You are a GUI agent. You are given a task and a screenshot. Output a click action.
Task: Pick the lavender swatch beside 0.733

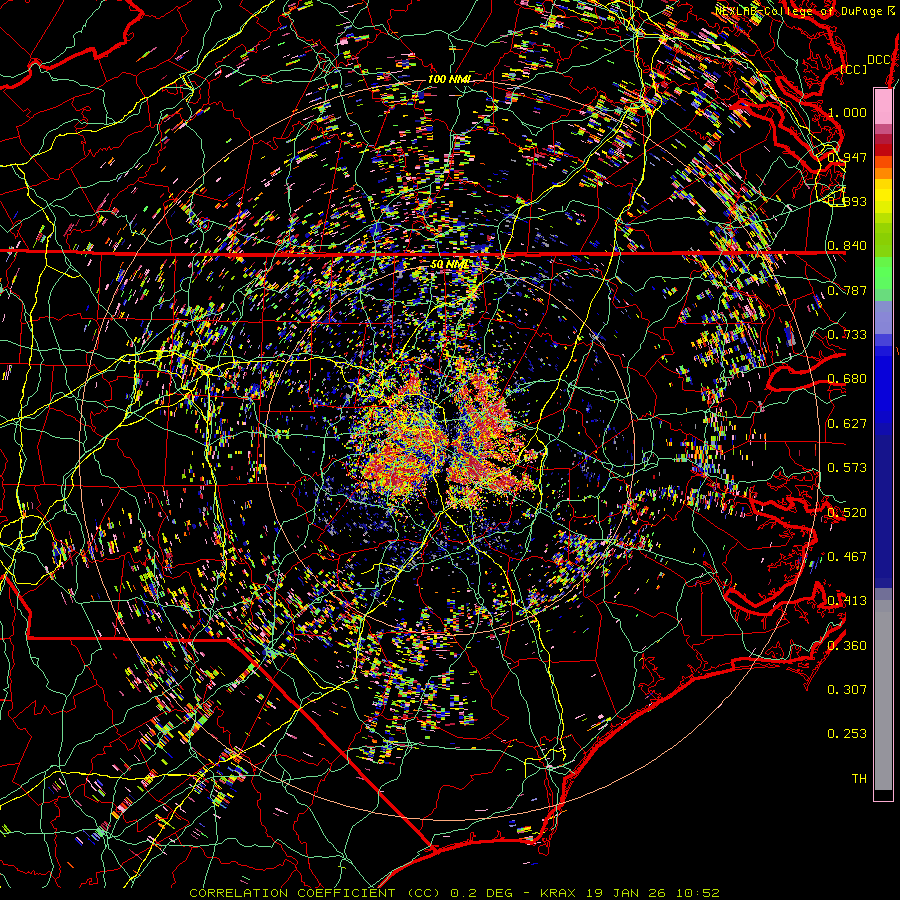coord(883,317)
